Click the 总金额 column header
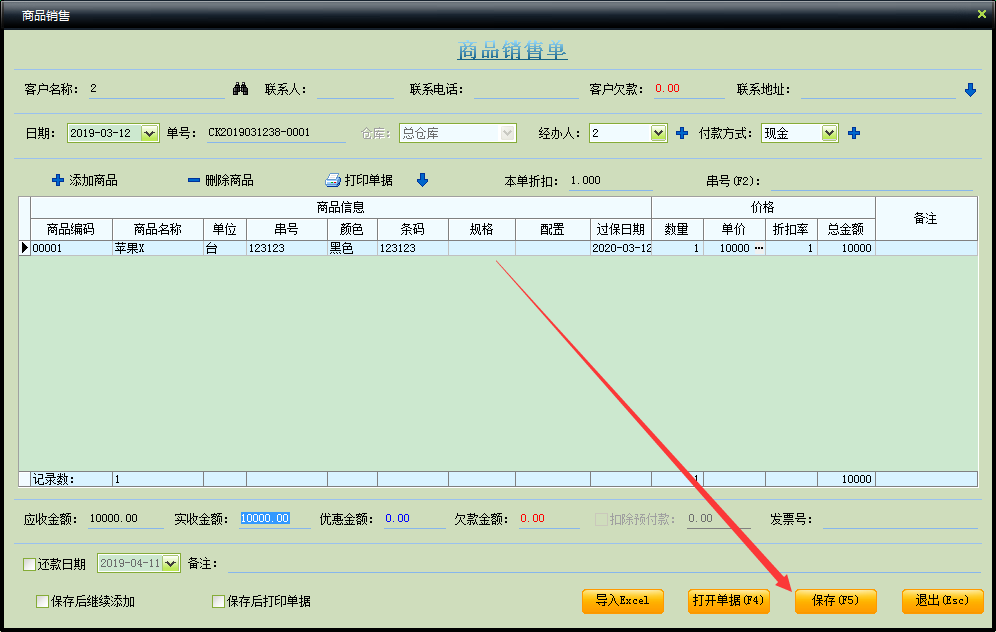Viewport: 996px width, 632px height. point(846,229)
